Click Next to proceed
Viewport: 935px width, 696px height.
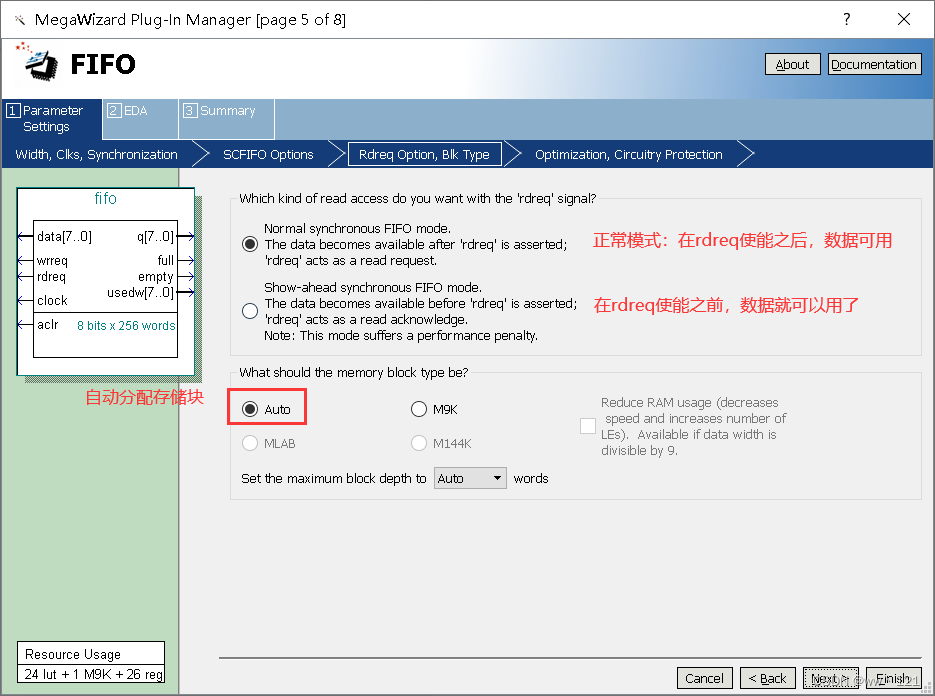coord(830,677)
